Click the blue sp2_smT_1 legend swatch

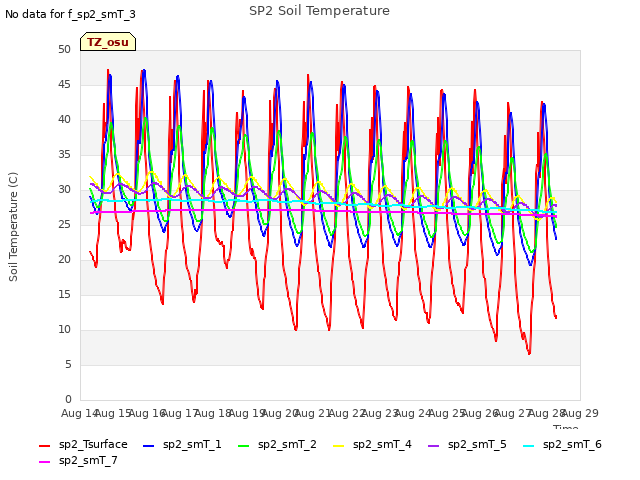click(149, 446)
